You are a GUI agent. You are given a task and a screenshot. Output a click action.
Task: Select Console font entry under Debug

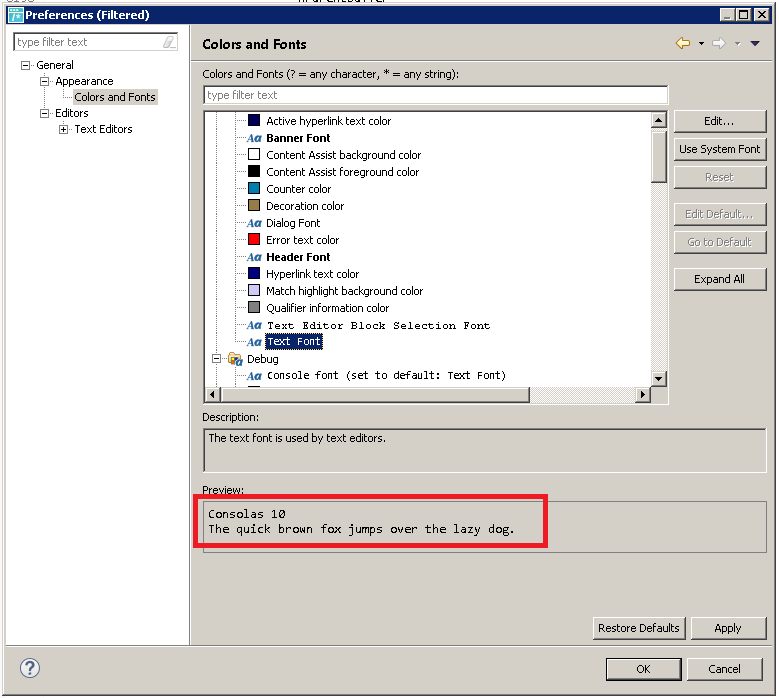[x=387, y=376]
